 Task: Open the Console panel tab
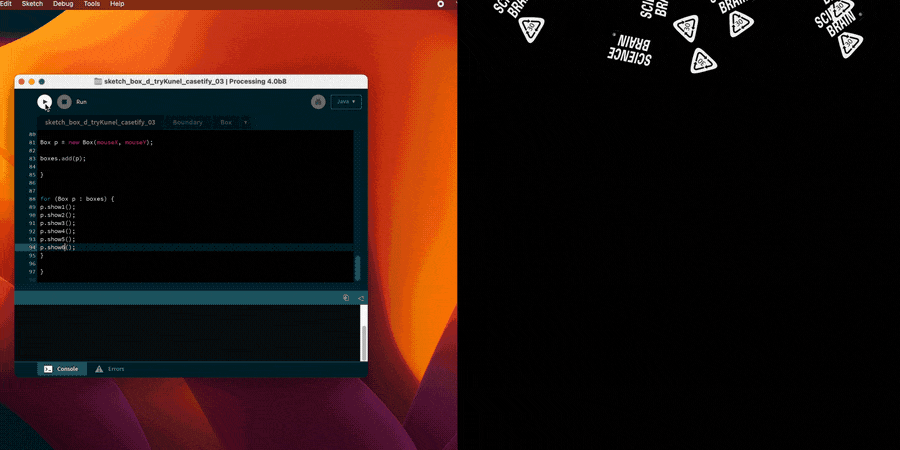pos(62,369)
